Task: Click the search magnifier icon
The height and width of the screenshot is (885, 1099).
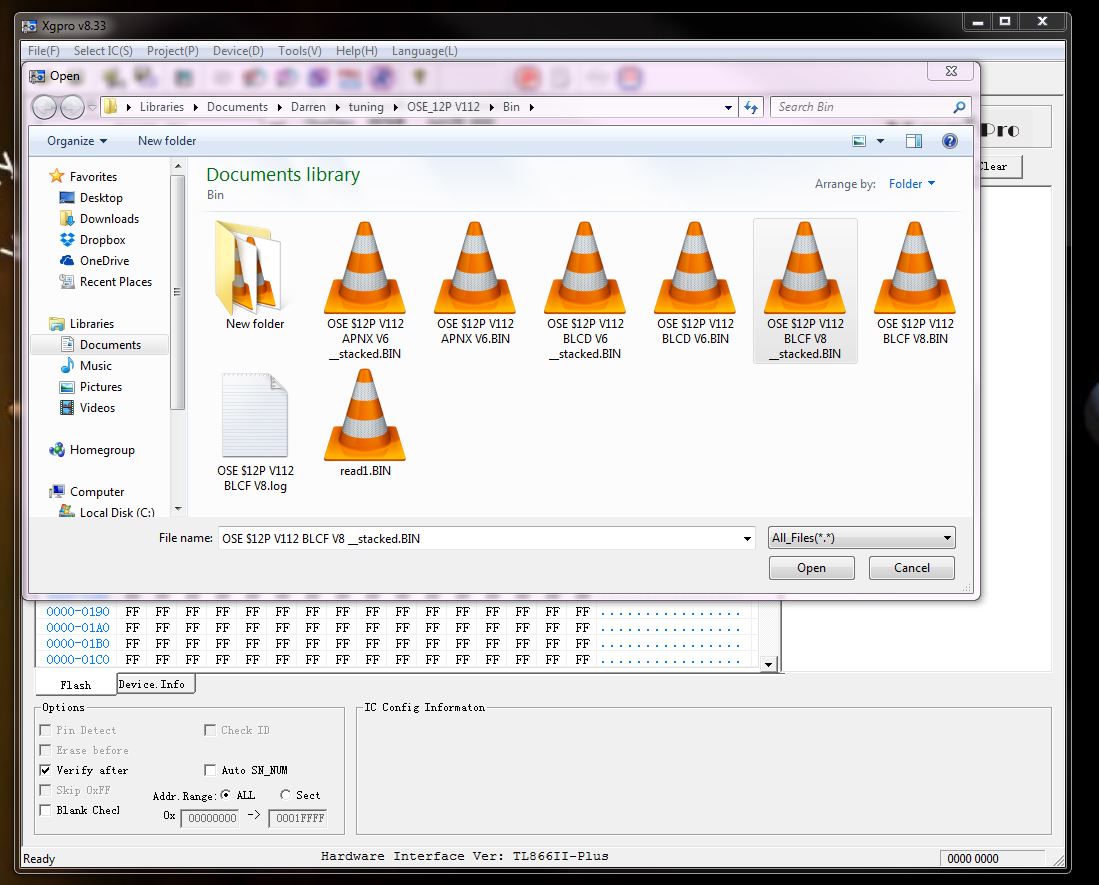Action: tap(959, 107)
